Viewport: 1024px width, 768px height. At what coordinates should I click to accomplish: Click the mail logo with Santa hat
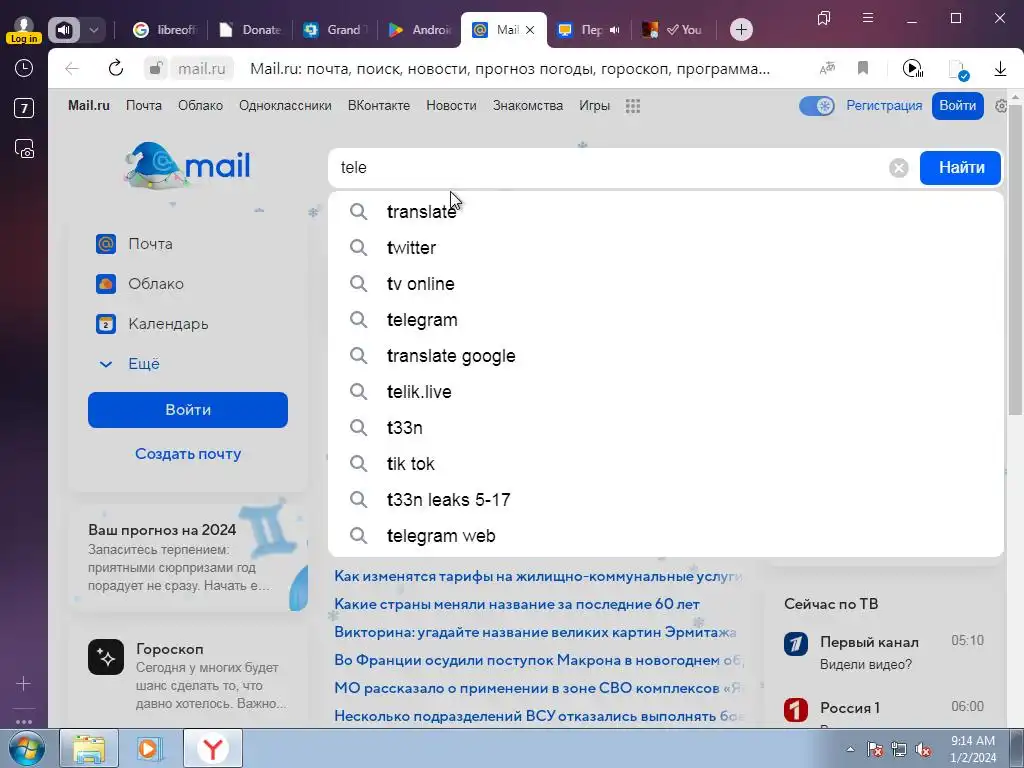187,165
